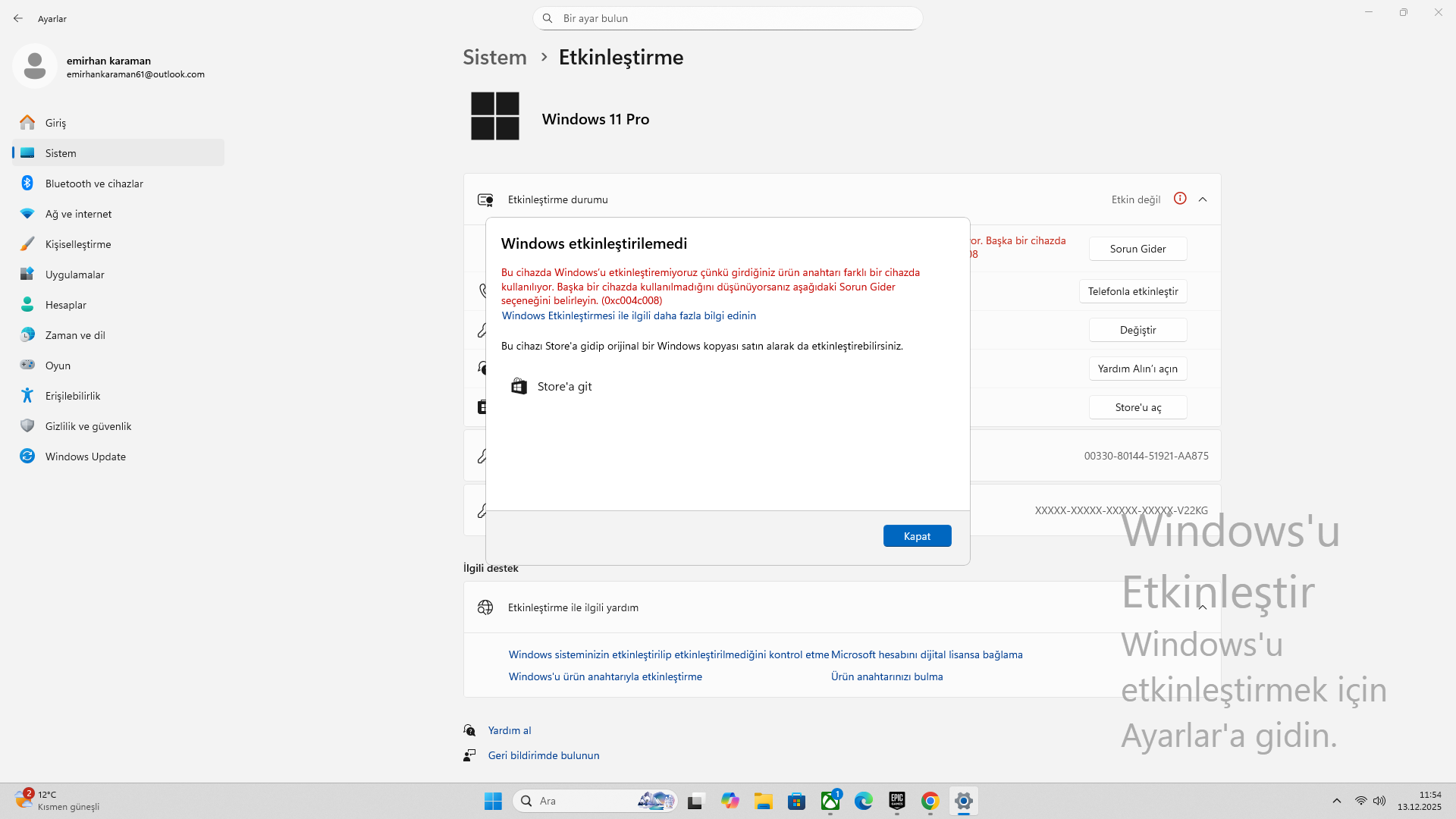
Task: Collapse the Etkinleştirme ile ilgili yardım section
Action: (1203, 607)
